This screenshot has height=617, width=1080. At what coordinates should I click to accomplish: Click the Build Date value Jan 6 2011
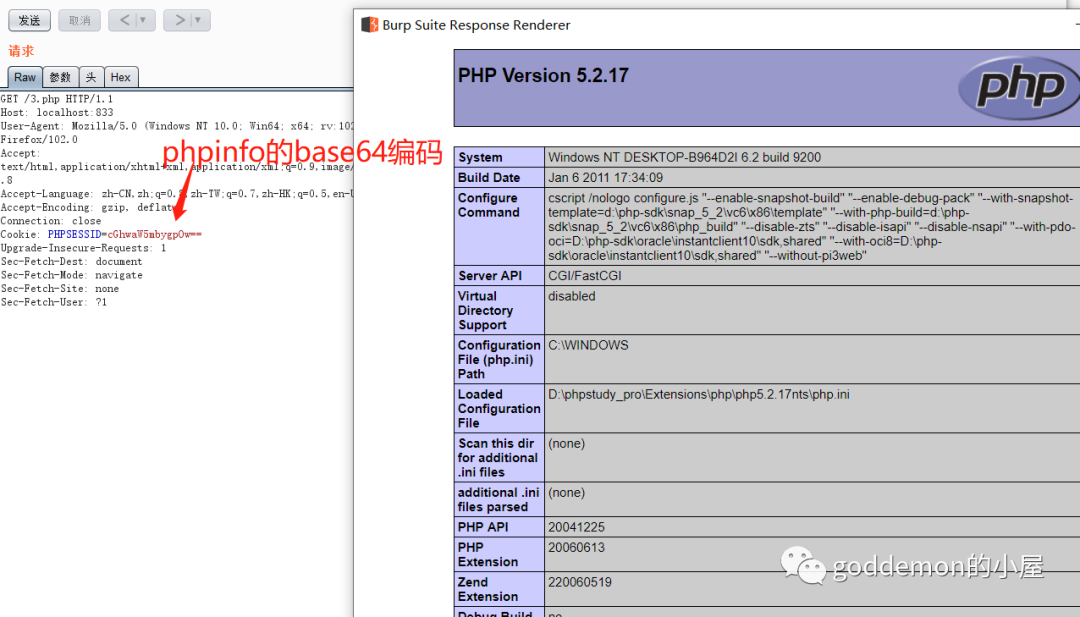click(x=605, y=178)
